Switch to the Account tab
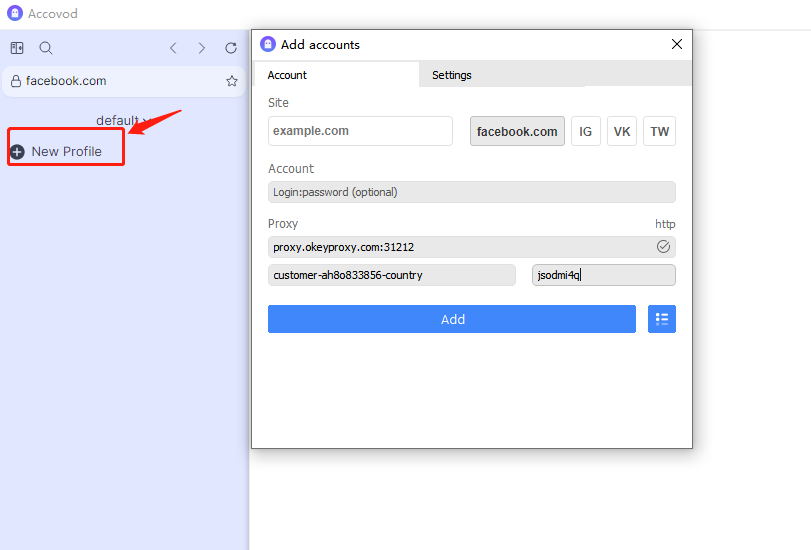 [288, 75]
